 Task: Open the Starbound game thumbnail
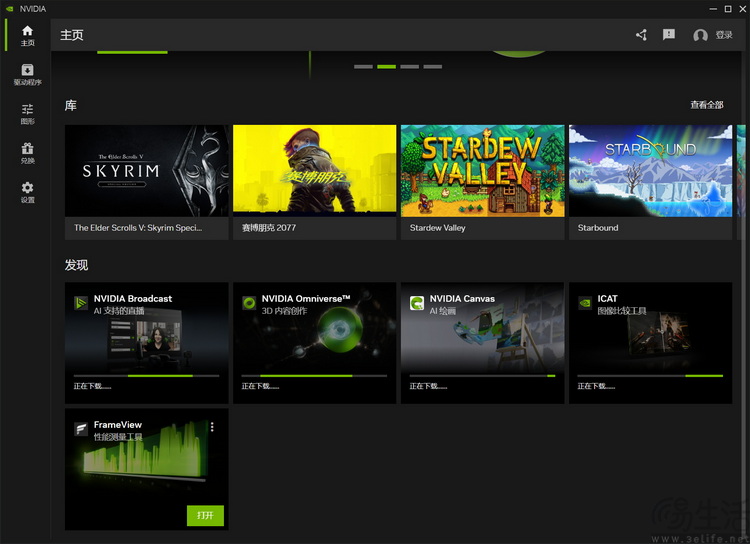[651, 171]
